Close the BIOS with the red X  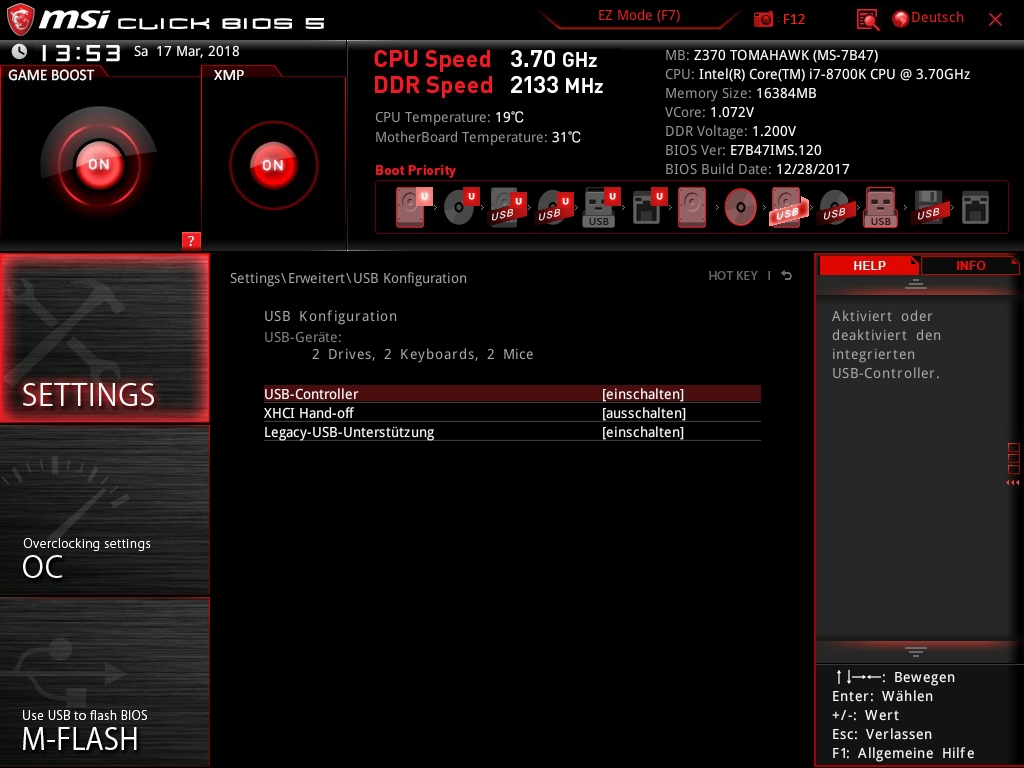995,20
